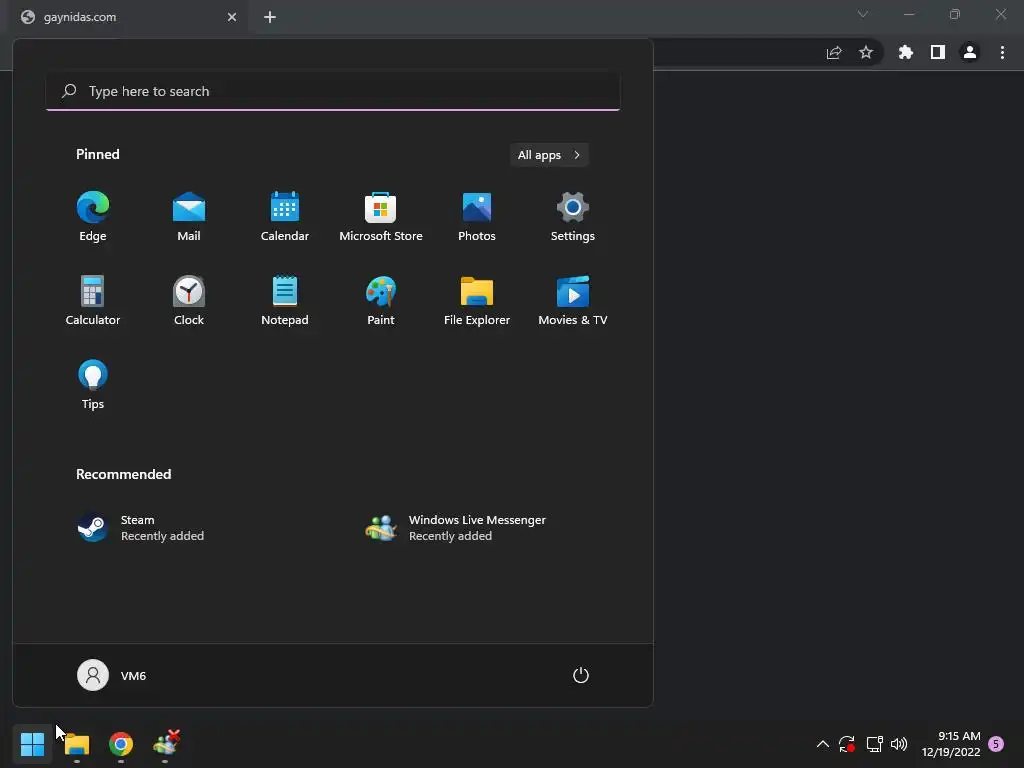Show hidden system tray icons
Image resolution: width=1024 pixels, height=768 pixels.
(823, 744)
